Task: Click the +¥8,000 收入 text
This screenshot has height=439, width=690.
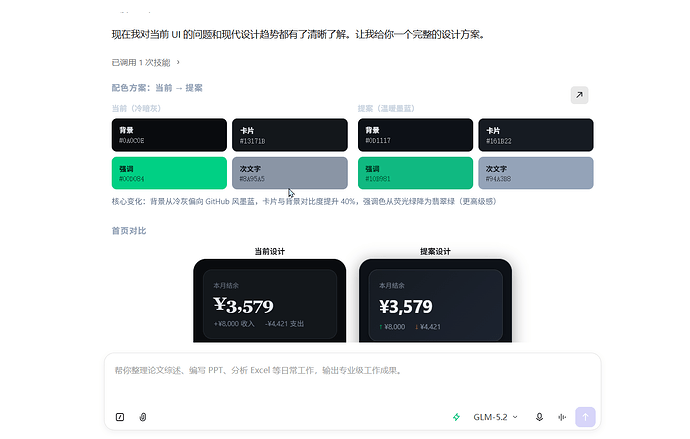Action: tap(234, 324)
